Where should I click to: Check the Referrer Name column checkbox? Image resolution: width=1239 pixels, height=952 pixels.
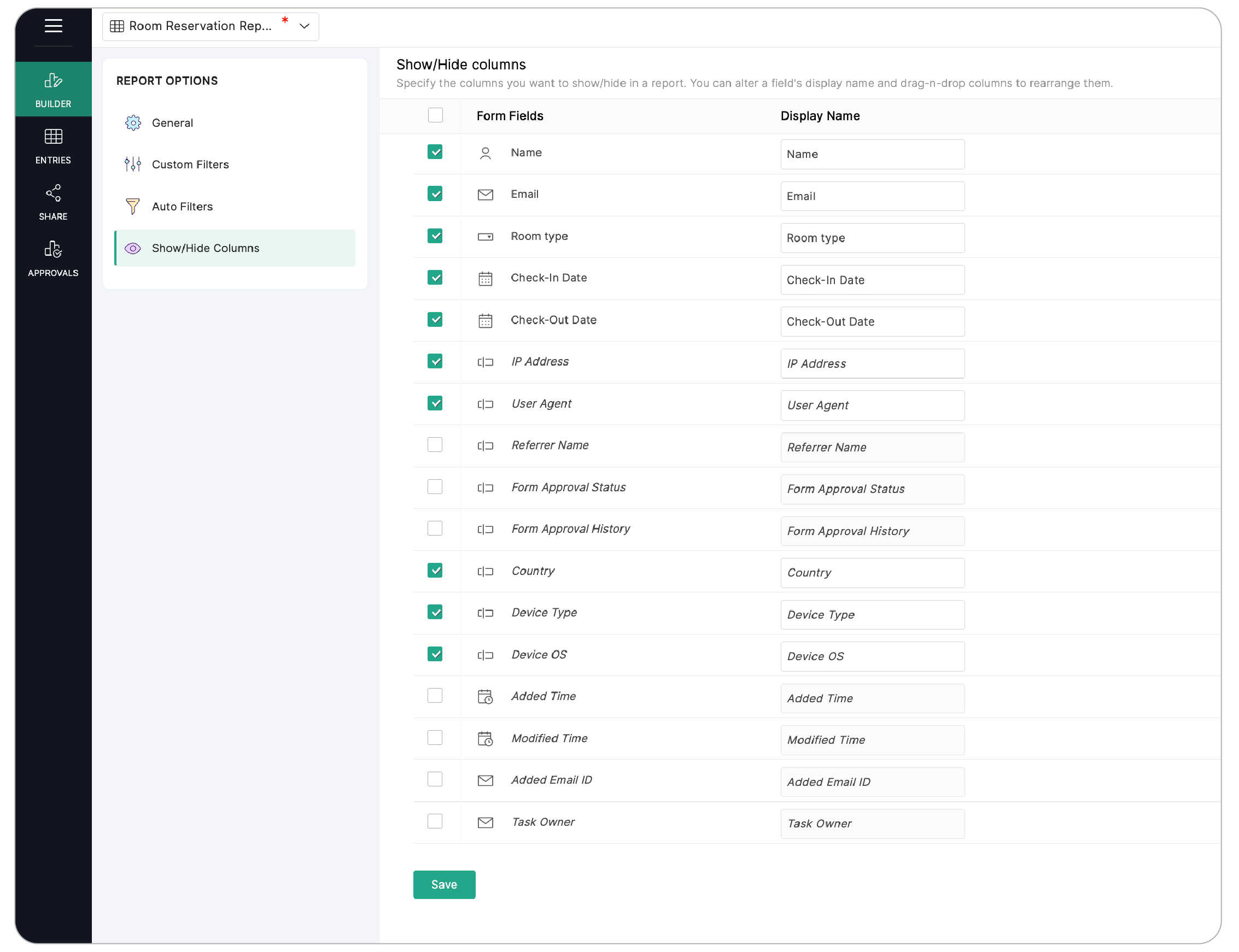click(x=435, y=445)
